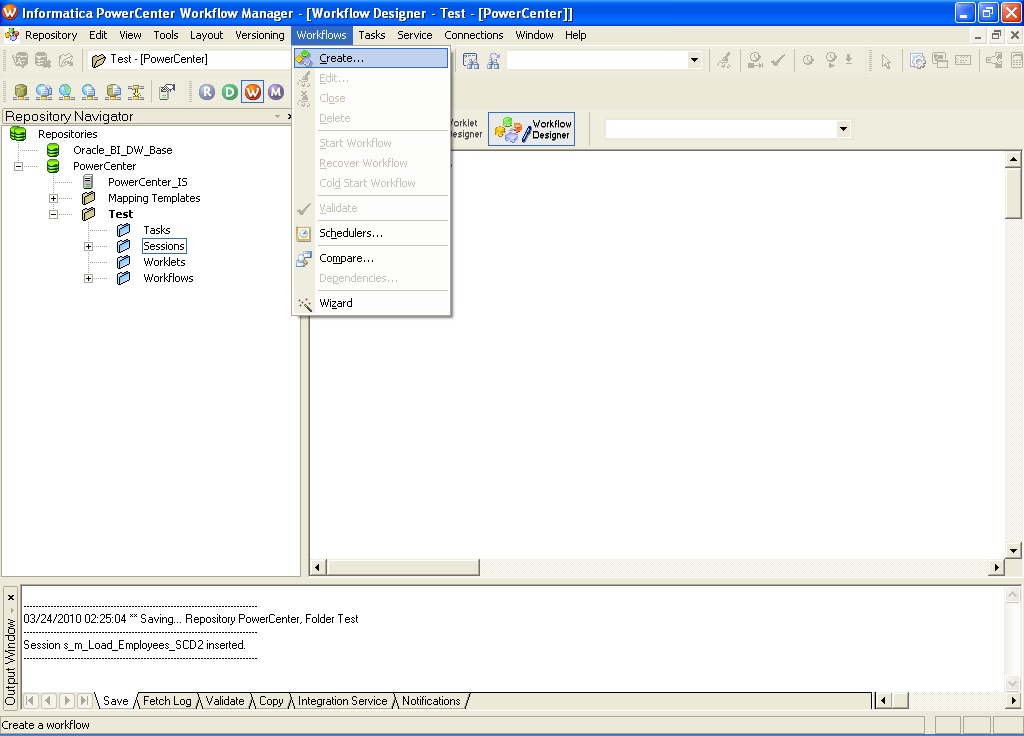Switch to Fetch Log output tab
Screen dimensions: 1024x736
pos(167,701)
